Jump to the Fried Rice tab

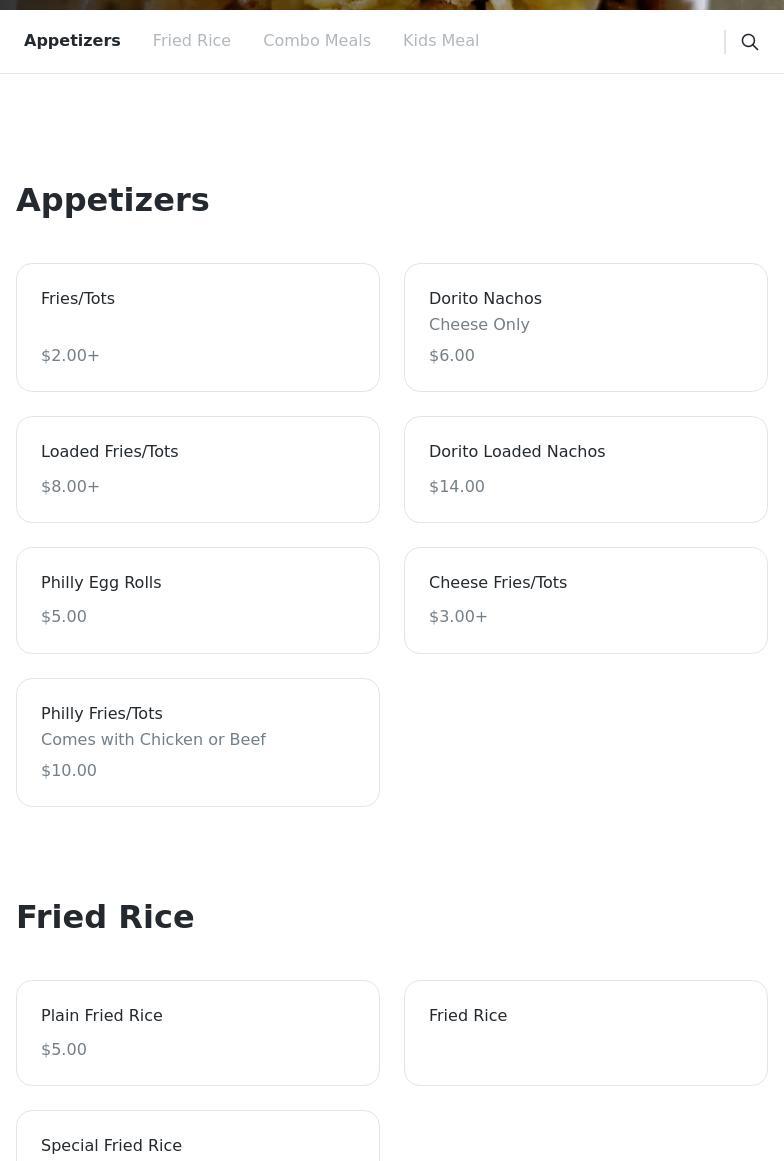[x=192, y=41]
